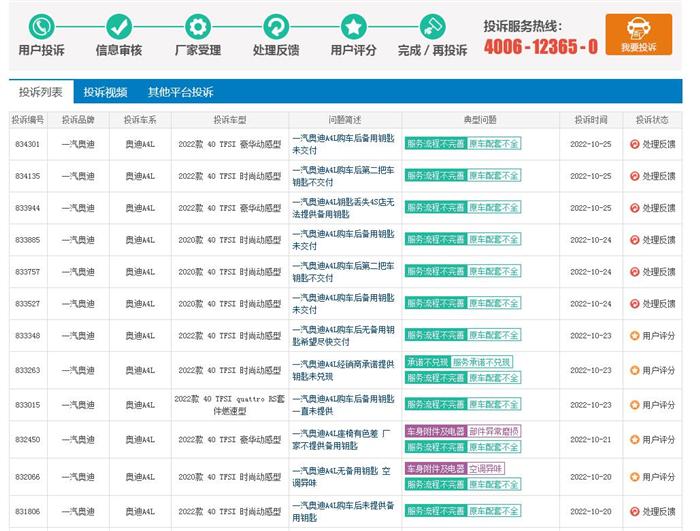Click the 用户评分 icon in row 833015
Image resolution: width=700 pixels, height=531 pixels.
(634, 405)
